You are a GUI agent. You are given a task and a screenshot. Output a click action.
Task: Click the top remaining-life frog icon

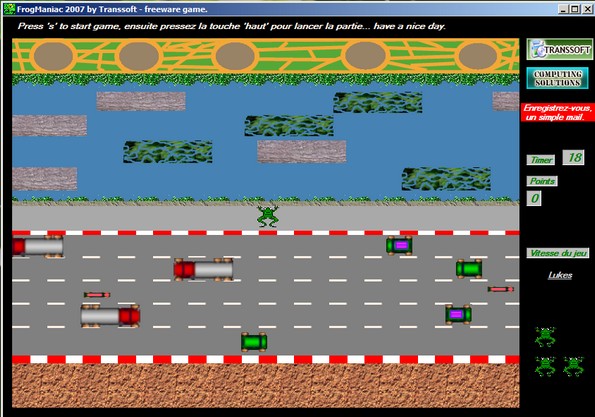545,337
